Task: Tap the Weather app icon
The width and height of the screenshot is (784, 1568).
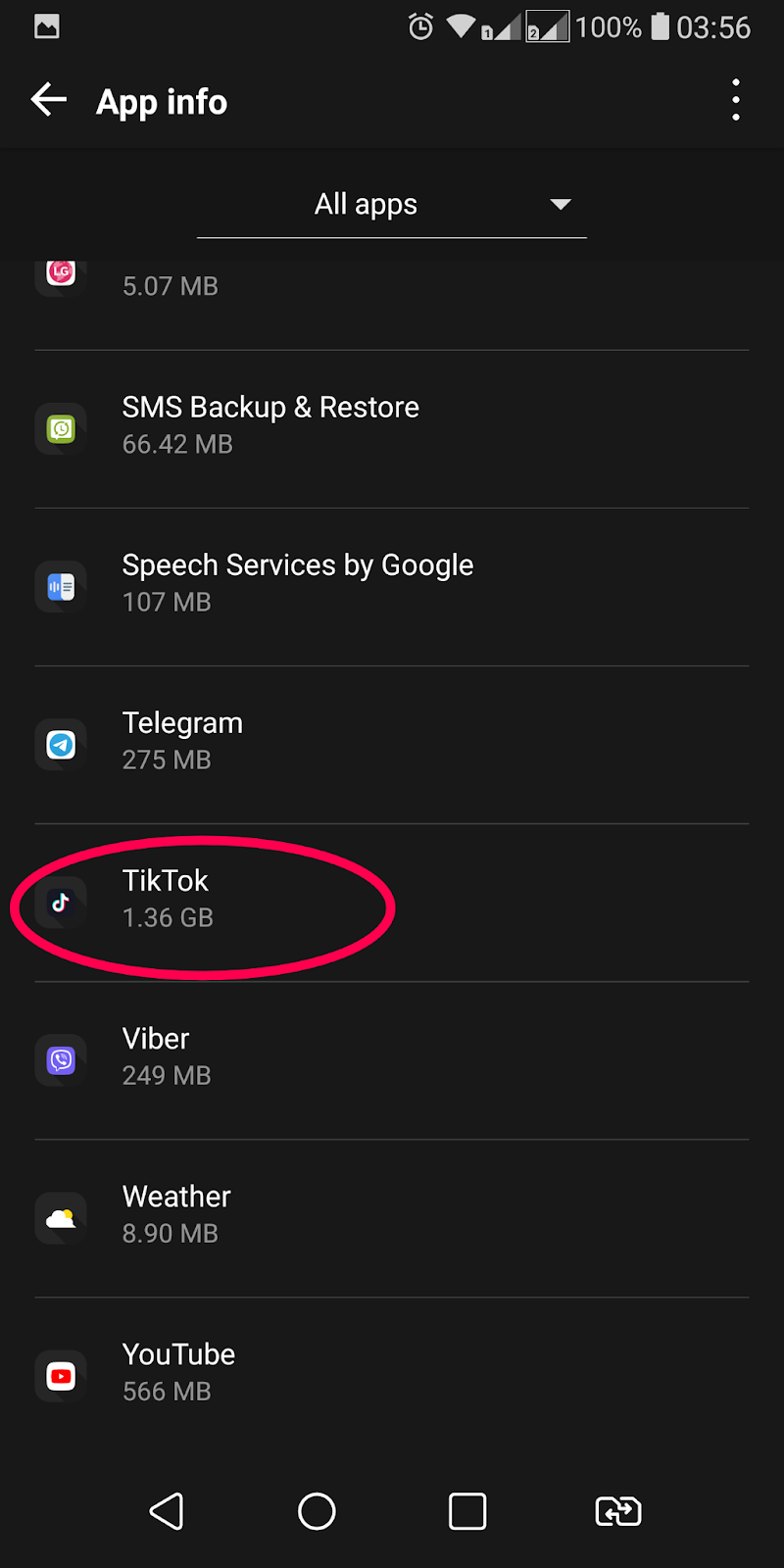Action: pyautogui.click(x=61, y=1218)
